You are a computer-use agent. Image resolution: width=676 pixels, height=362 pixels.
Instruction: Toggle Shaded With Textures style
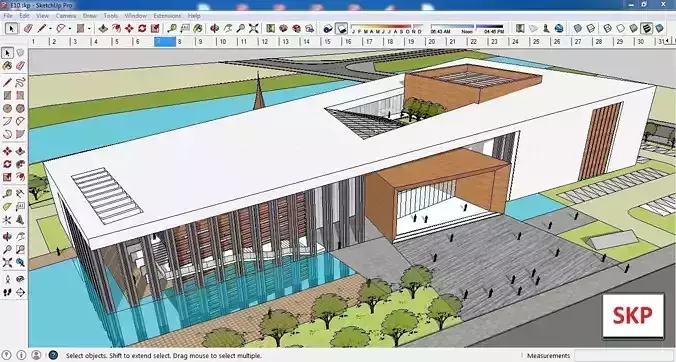[x=646, y=28]
